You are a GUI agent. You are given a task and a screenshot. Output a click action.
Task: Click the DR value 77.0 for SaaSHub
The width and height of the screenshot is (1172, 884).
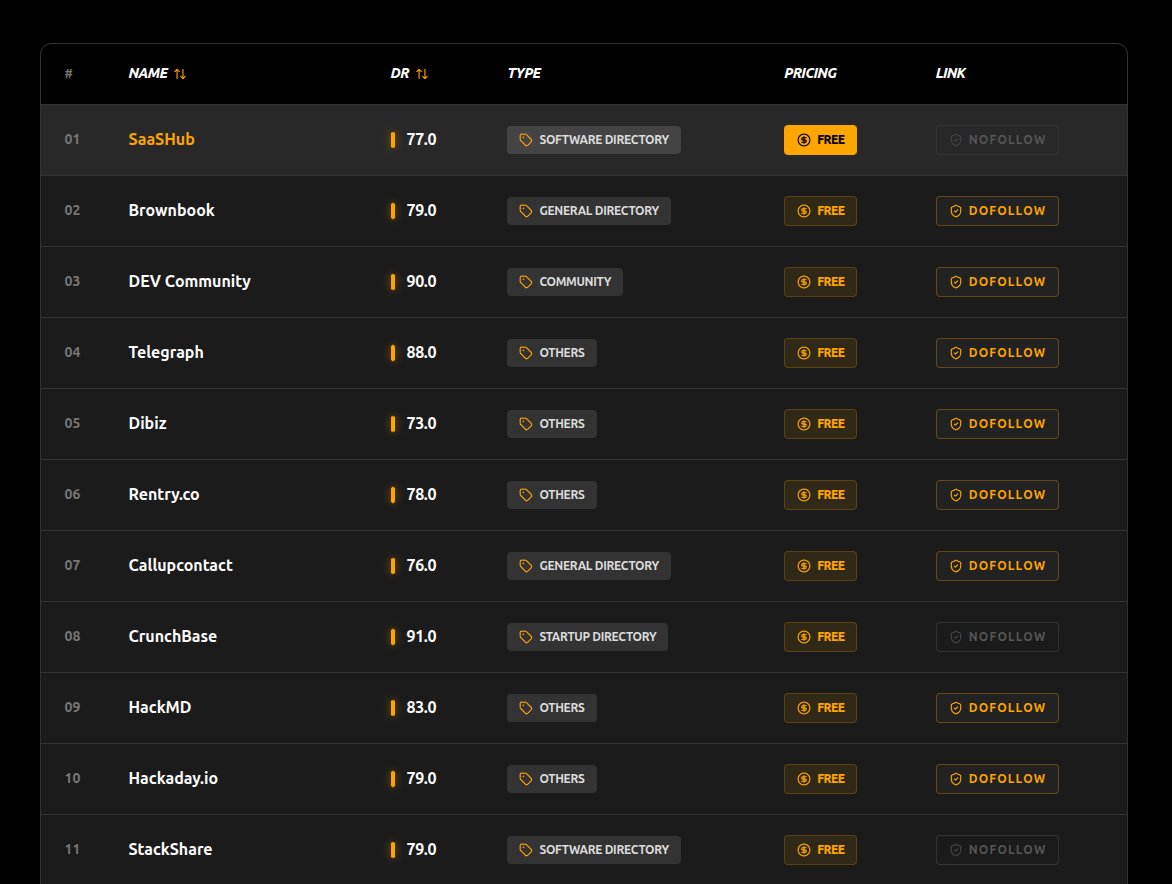(x=421, y=139)
